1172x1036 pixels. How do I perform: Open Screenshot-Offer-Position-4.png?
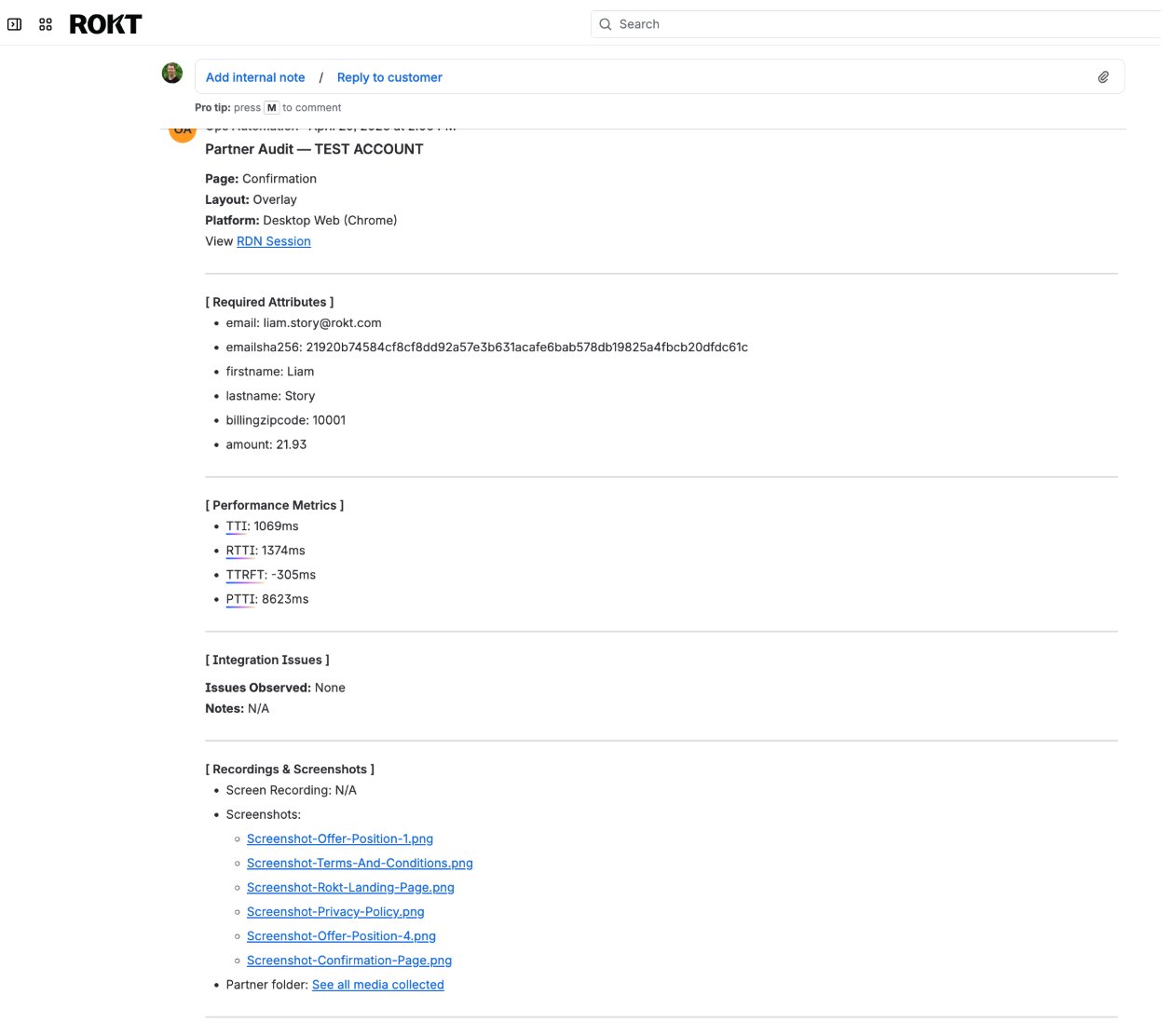click(341, 935)
